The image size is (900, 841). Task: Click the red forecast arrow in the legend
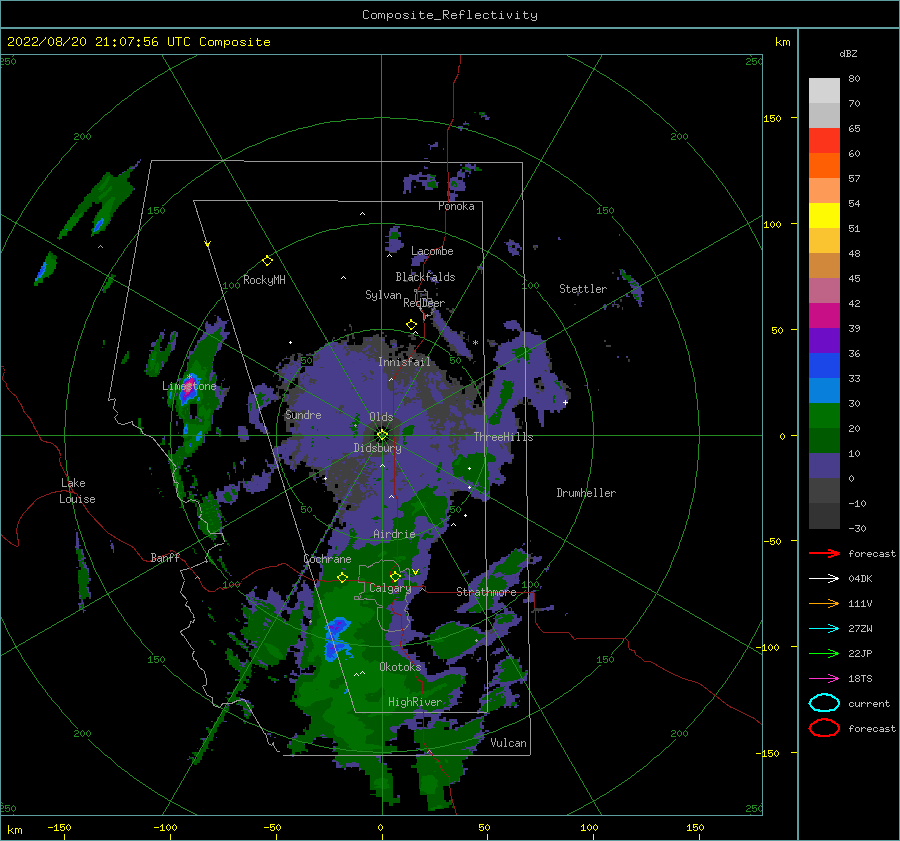824,553
